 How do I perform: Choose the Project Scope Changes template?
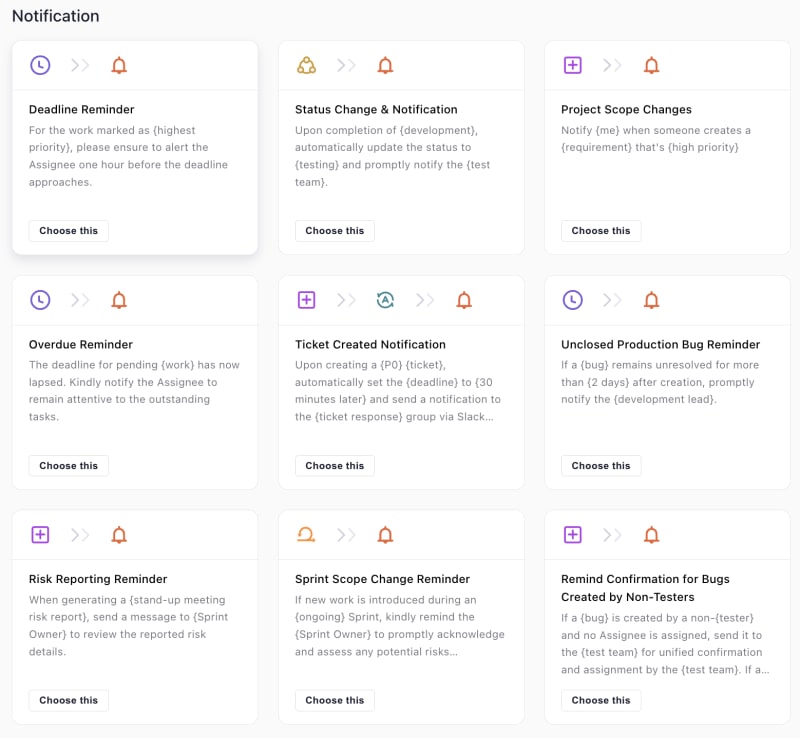(x=601, y=231)
